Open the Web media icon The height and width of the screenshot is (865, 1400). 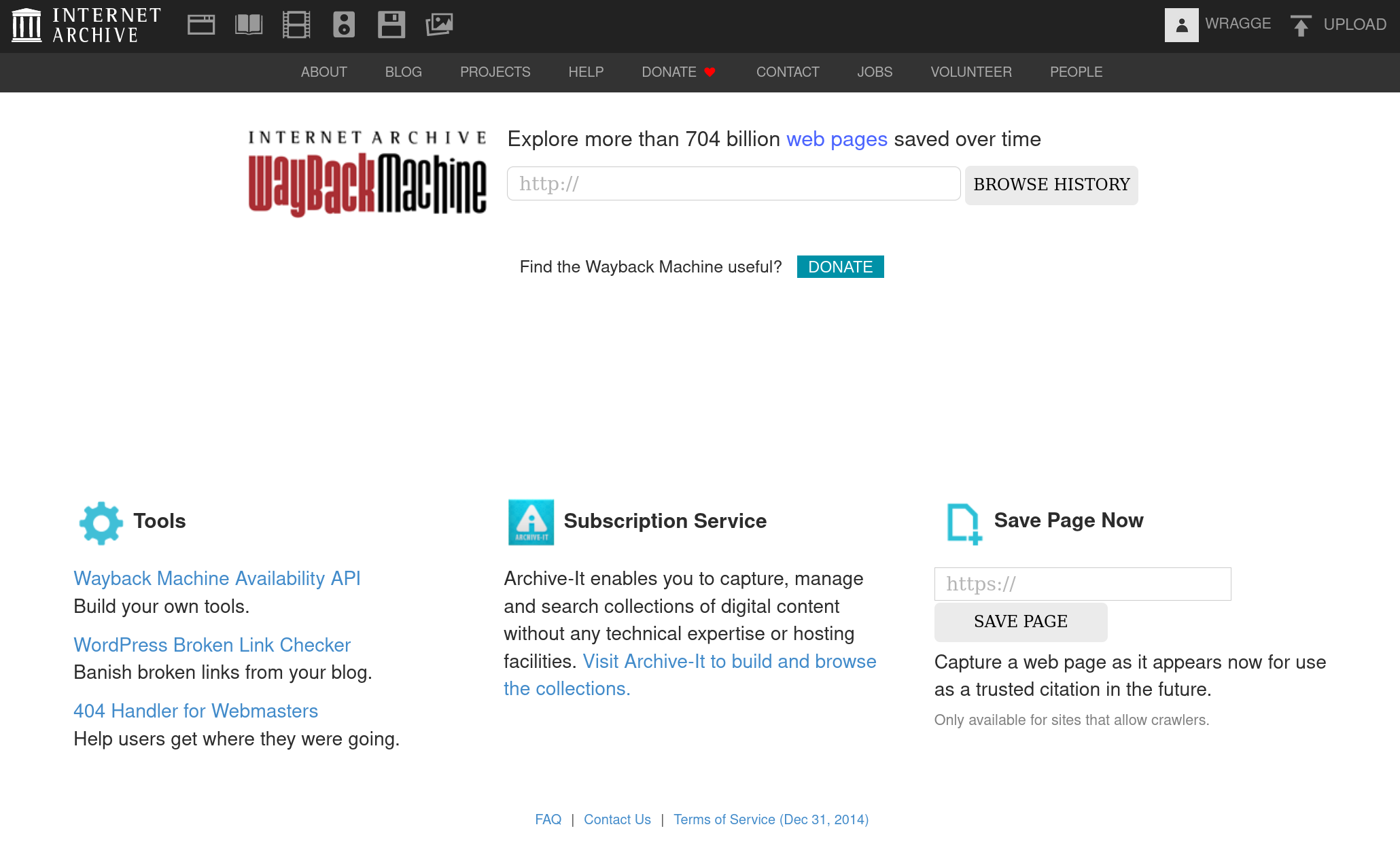[x=201, y=25]
